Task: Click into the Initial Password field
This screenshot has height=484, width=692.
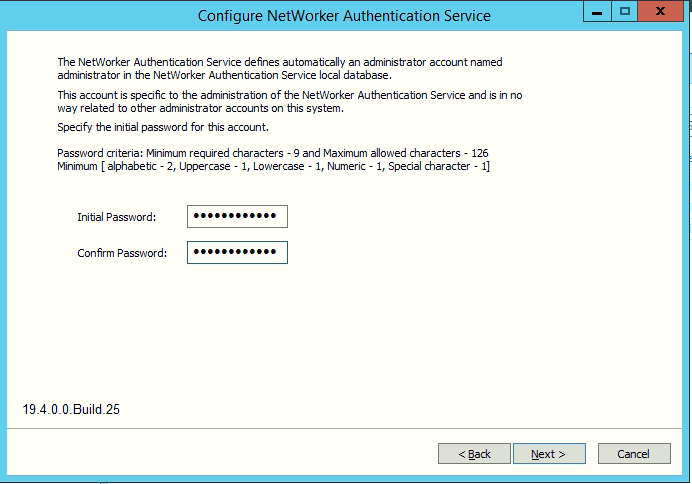Action: 237,217
